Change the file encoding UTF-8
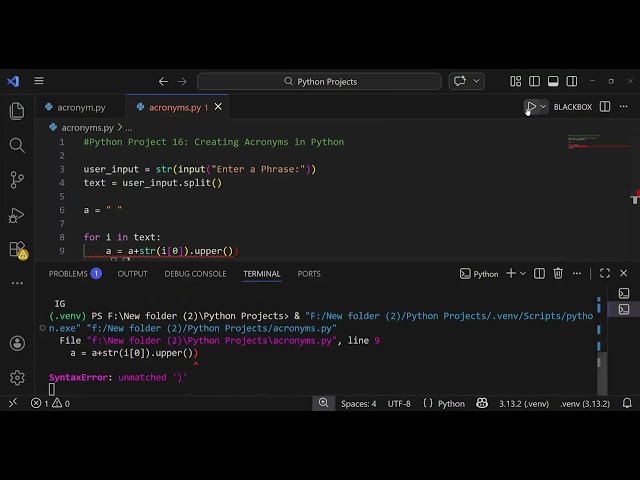Screen dimensions: 640x480 pos(399,404)
